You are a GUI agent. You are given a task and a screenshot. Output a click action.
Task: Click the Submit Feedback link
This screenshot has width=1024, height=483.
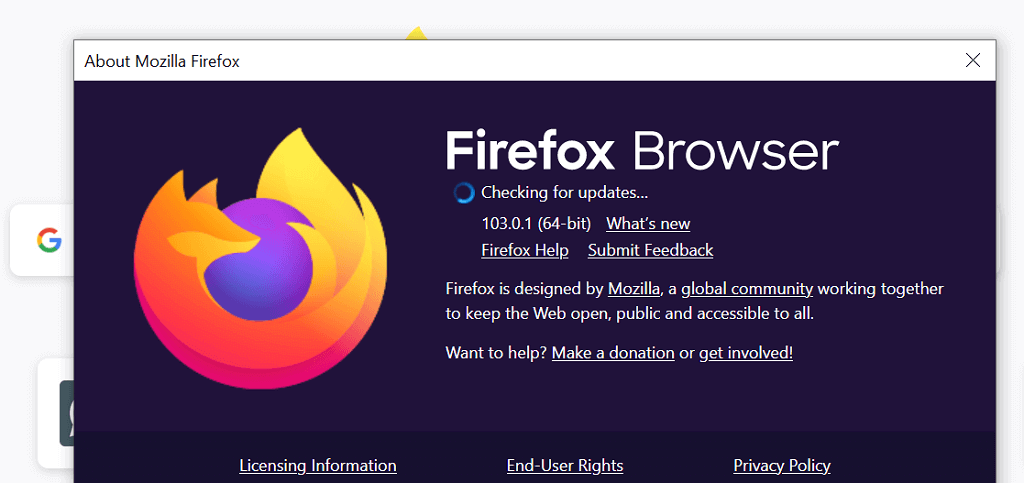pos(650,250)
